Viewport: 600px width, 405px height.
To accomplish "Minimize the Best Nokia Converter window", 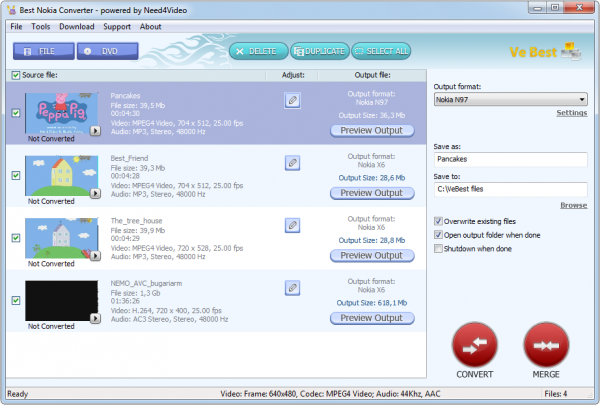I will [538, 8].
